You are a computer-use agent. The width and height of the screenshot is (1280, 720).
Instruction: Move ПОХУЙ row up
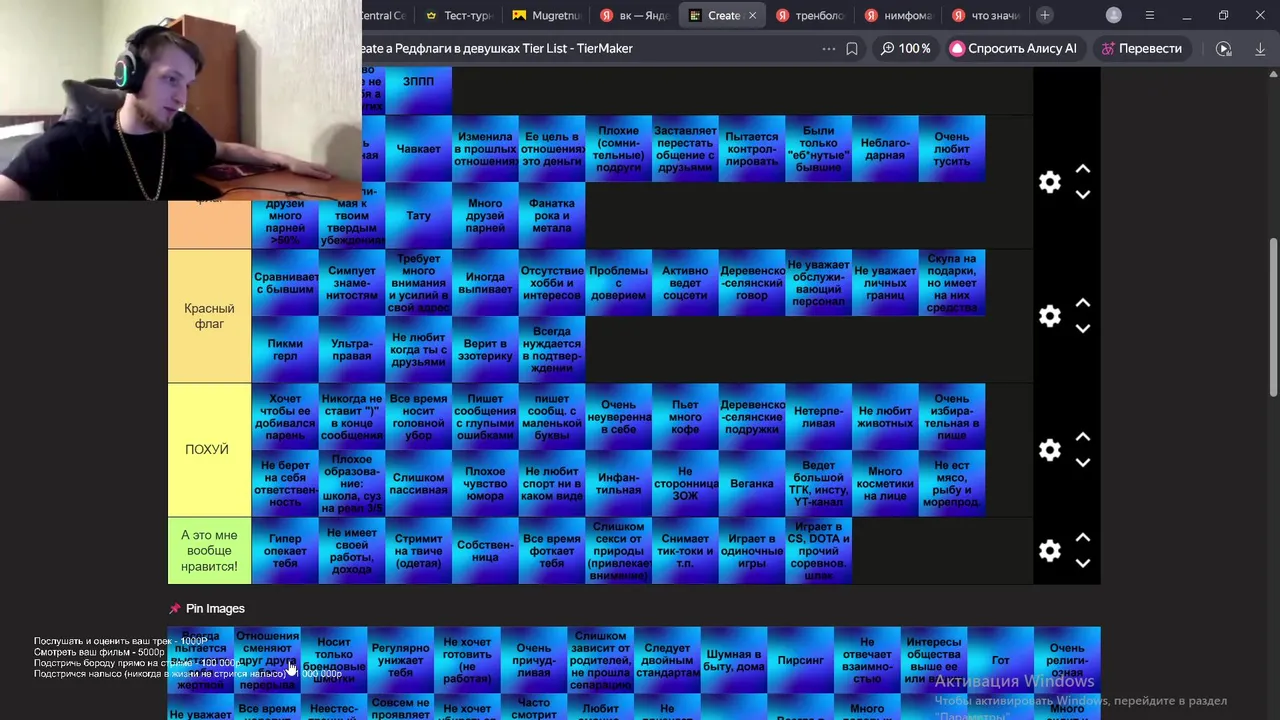pos(1083,437)
